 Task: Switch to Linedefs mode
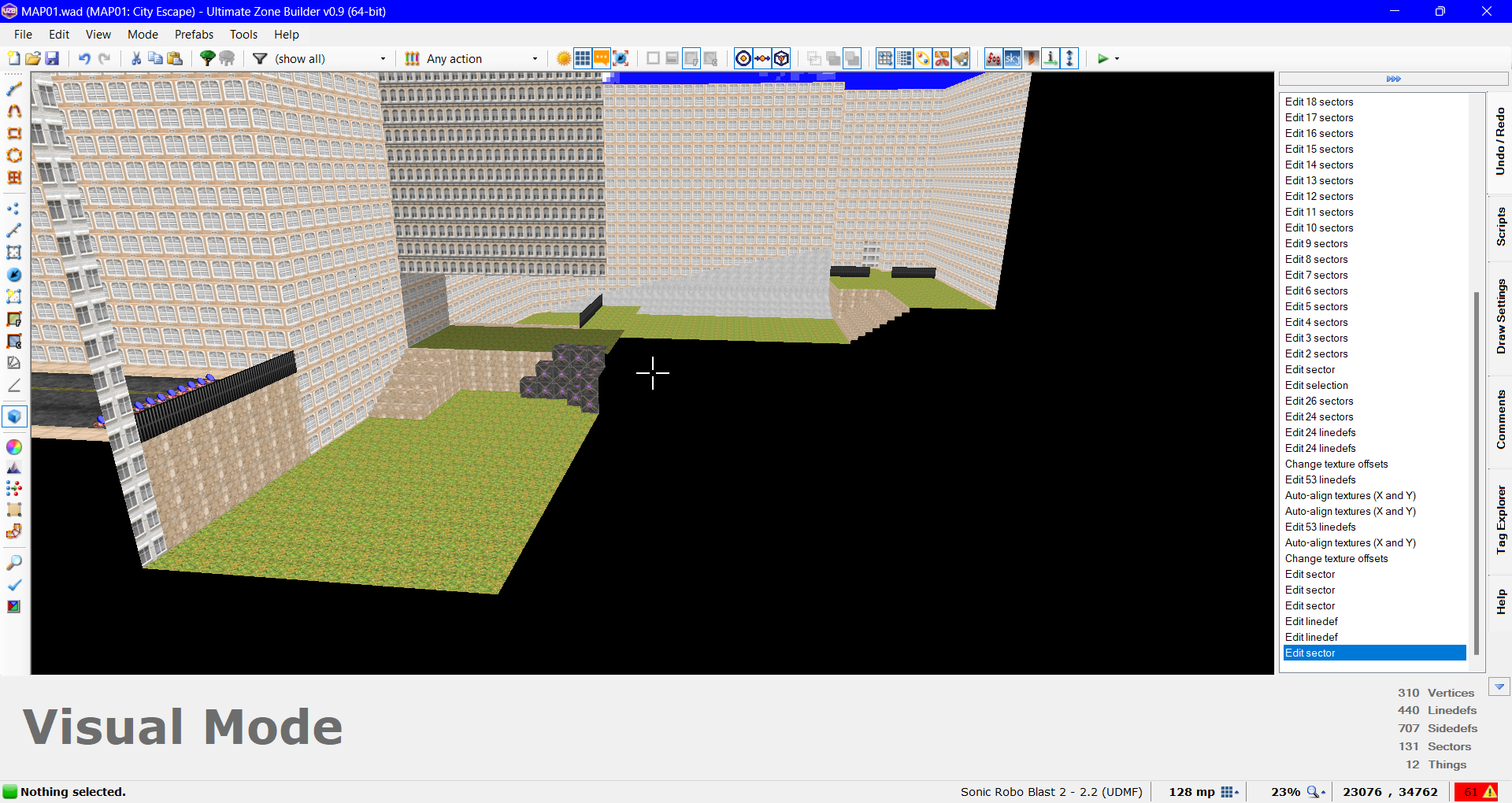point(14,231)
